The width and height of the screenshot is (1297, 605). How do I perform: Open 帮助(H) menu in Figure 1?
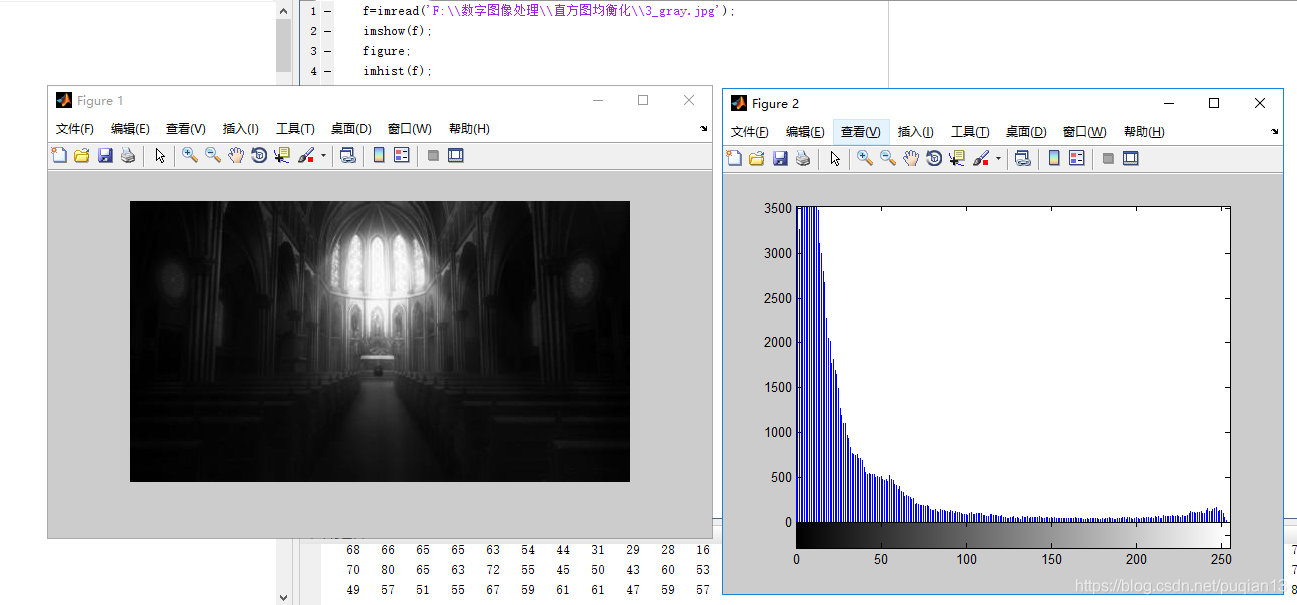469,129
